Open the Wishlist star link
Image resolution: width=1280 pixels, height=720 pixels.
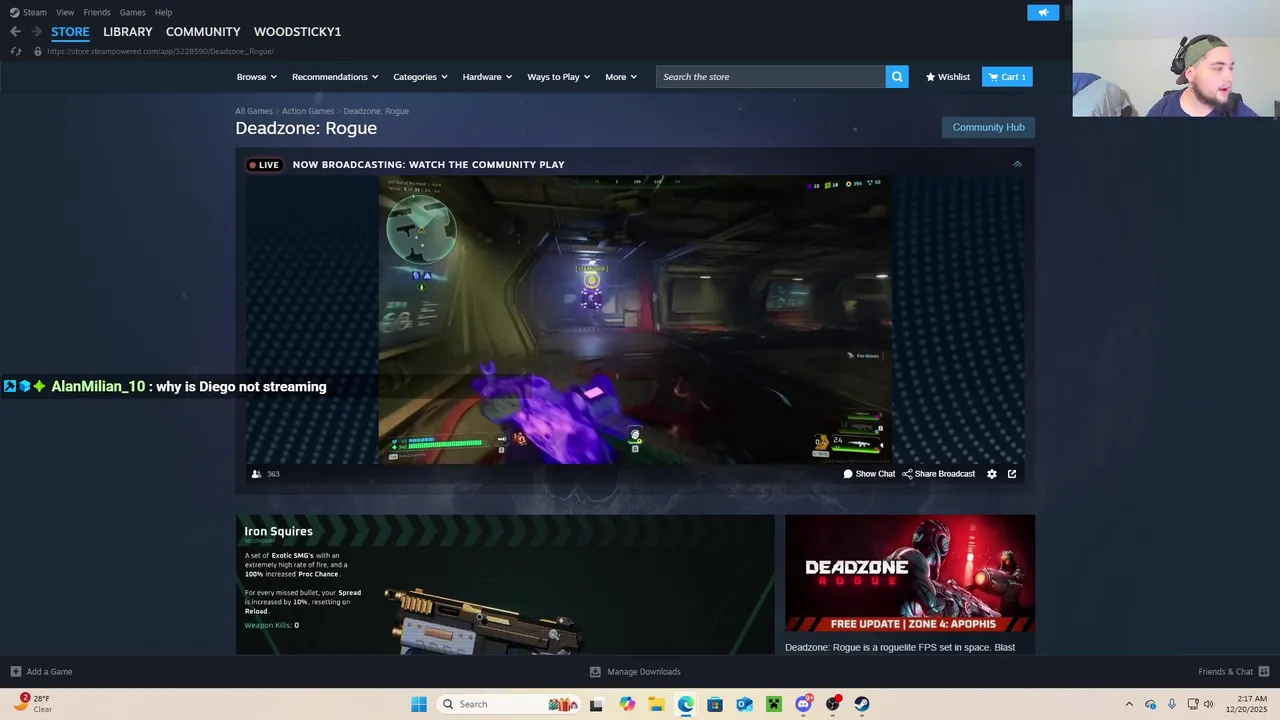(x=948, y=77)
